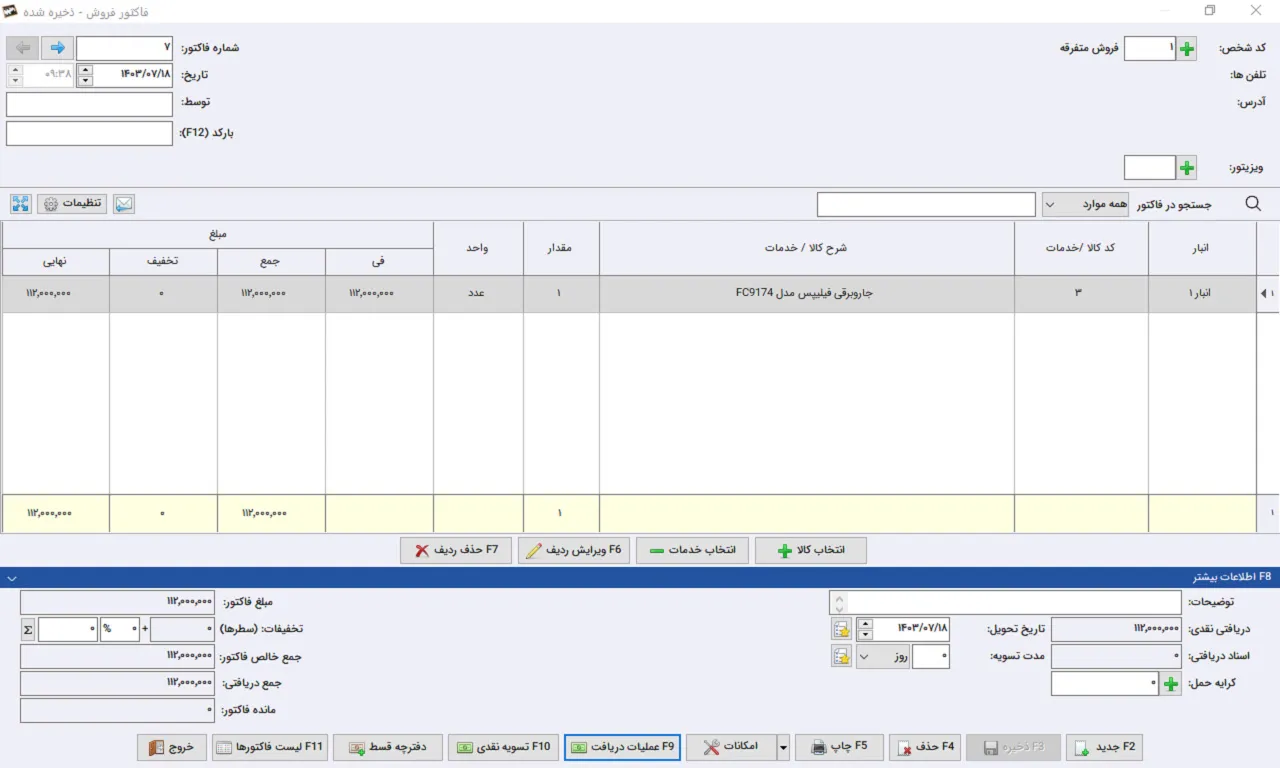Select the جاروبرقی فیلیپس مدل FC9174 row cell
Image resolution: width=1280 pixels, height=768 pixels.
click(807, 294)
